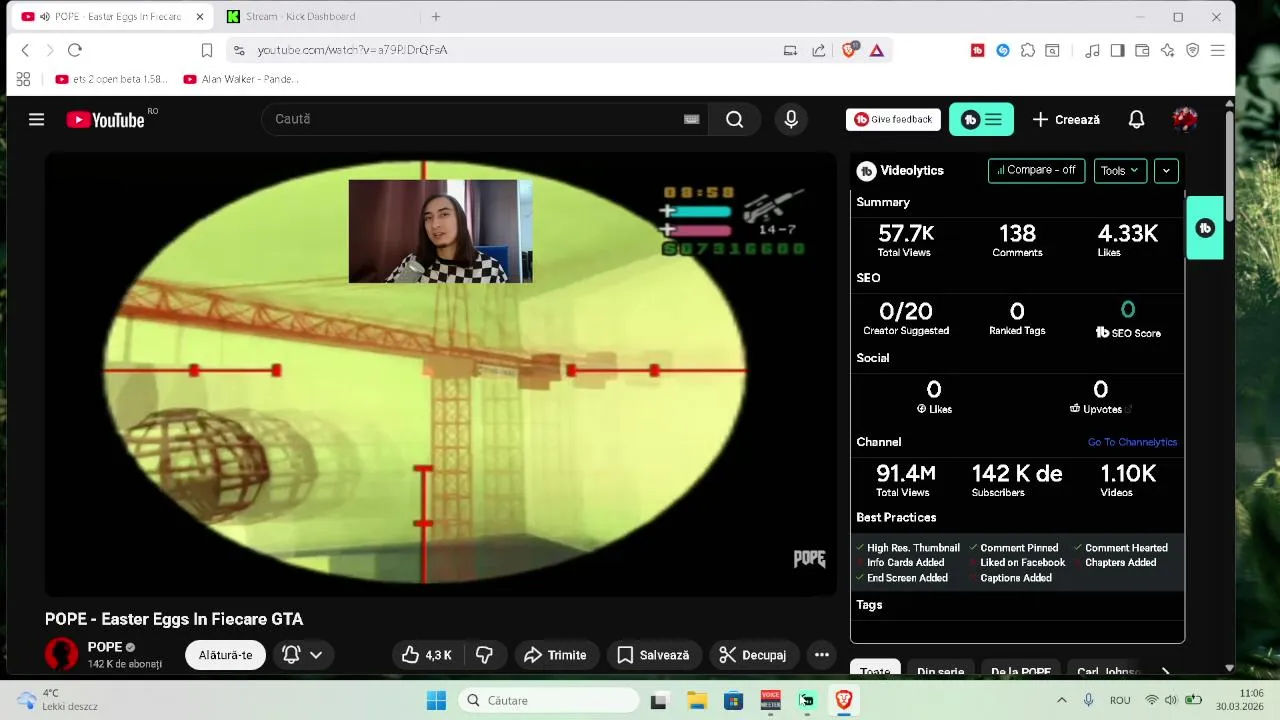Bookmark this page icon

pyautogui.click(x=207, y=50)
